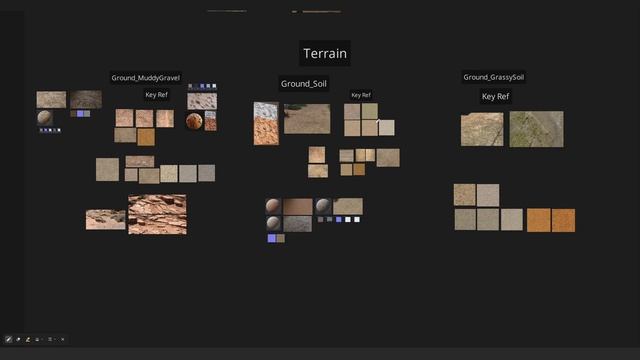Click the Terrain title label
640x360 pixels.
tap(325, 53)
